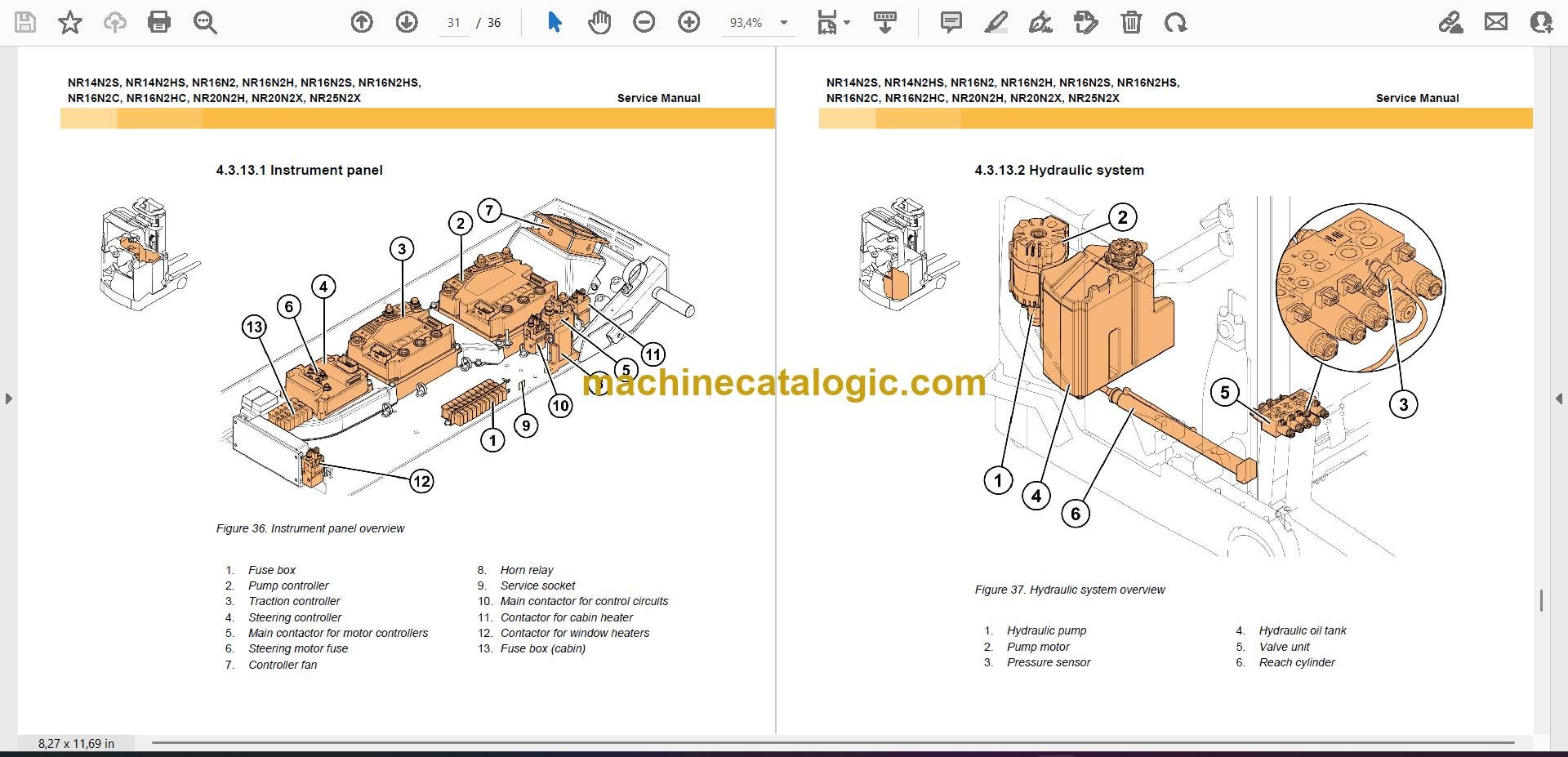Share the document with other people

click(1541, 22)
